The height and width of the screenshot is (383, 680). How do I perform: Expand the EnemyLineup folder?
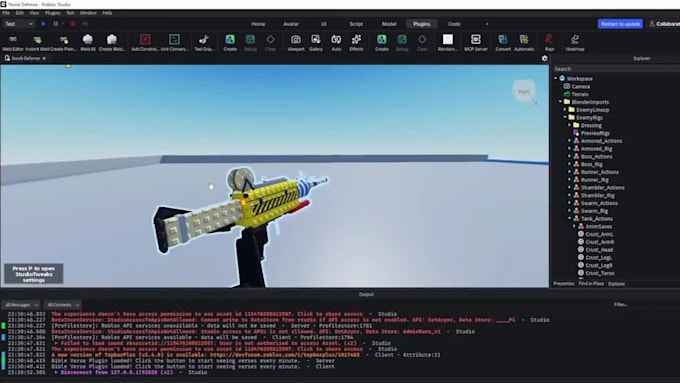pyautogui.click(x=565, y=110)
